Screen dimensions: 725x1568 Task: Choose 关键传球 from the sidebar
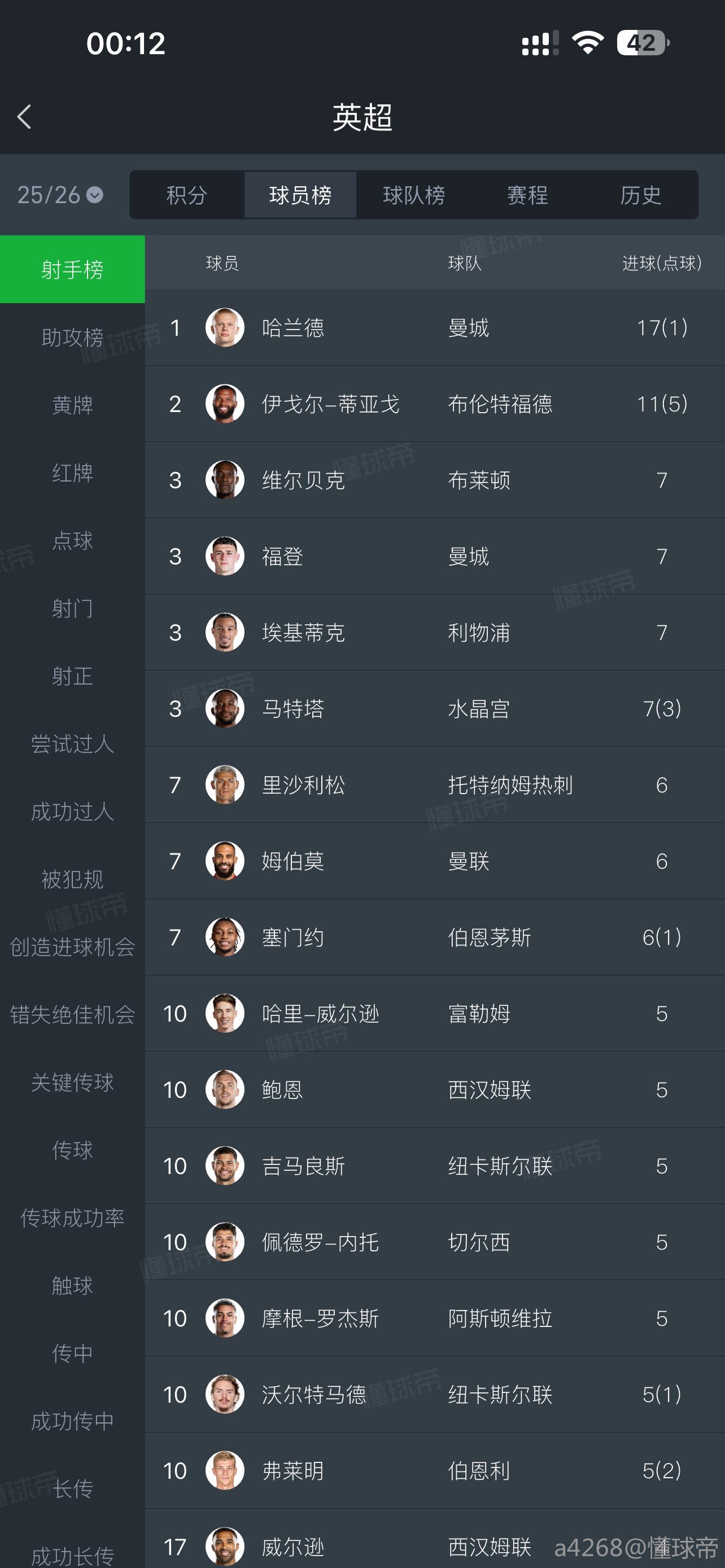(x=72, y=1082)
